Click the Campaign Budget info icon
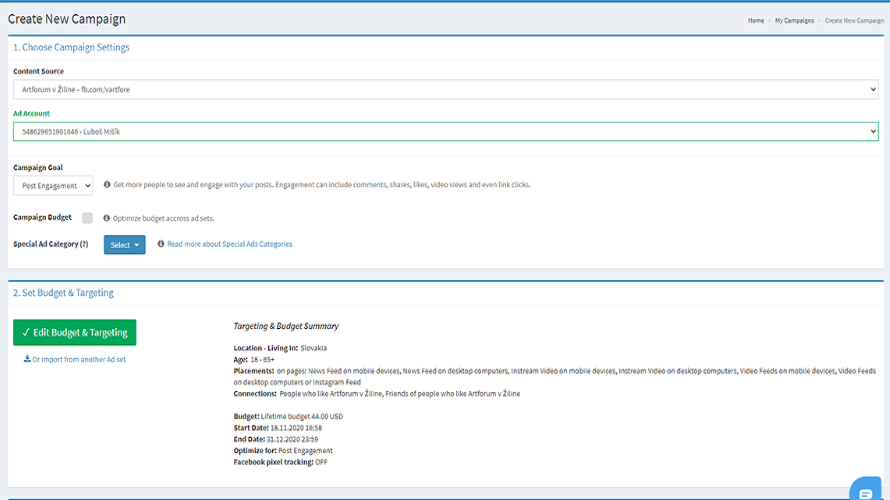 tap(106, 218)
